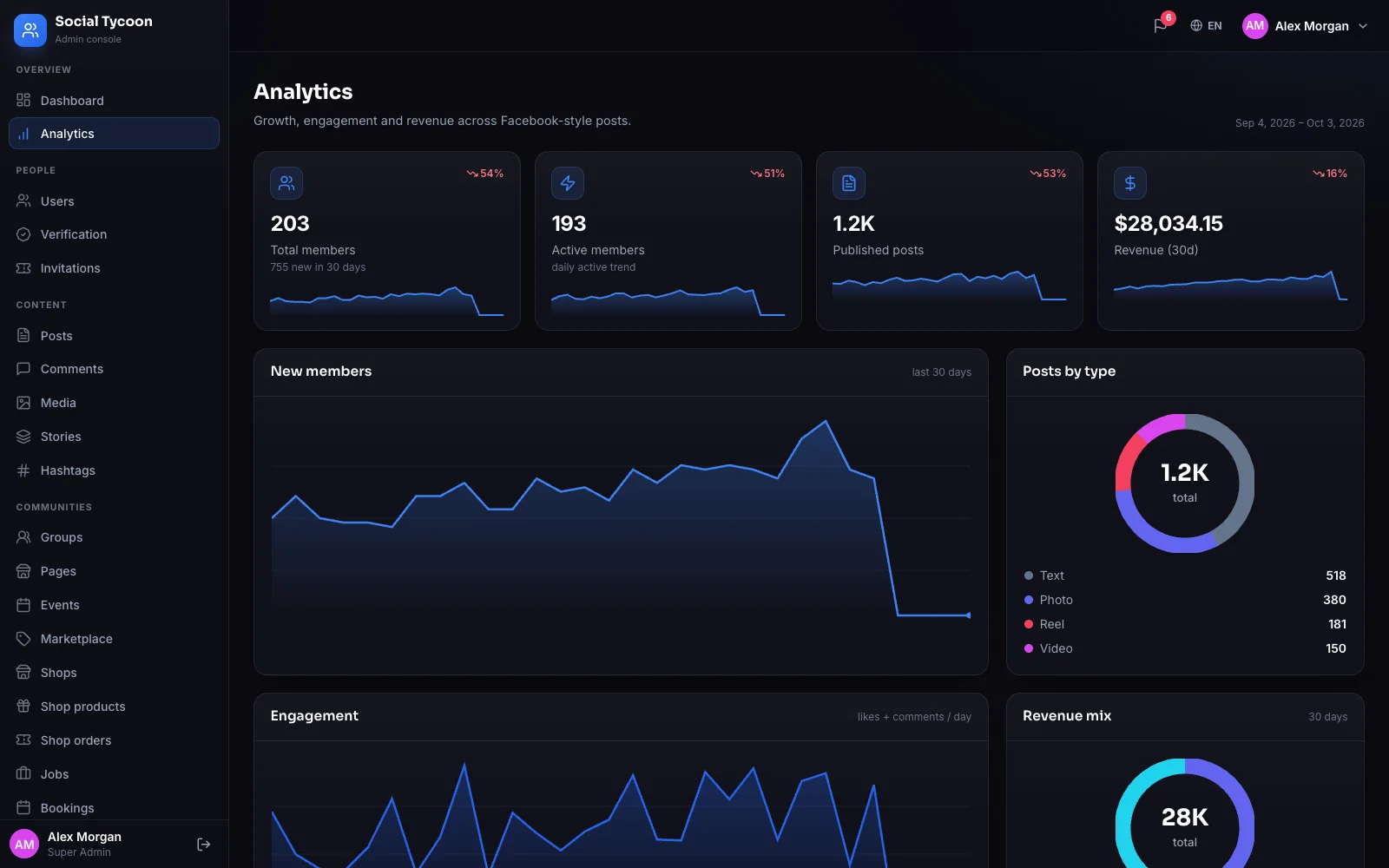Click the Posts by type donut chart

pyautogui.click(x=1185, y=483)
